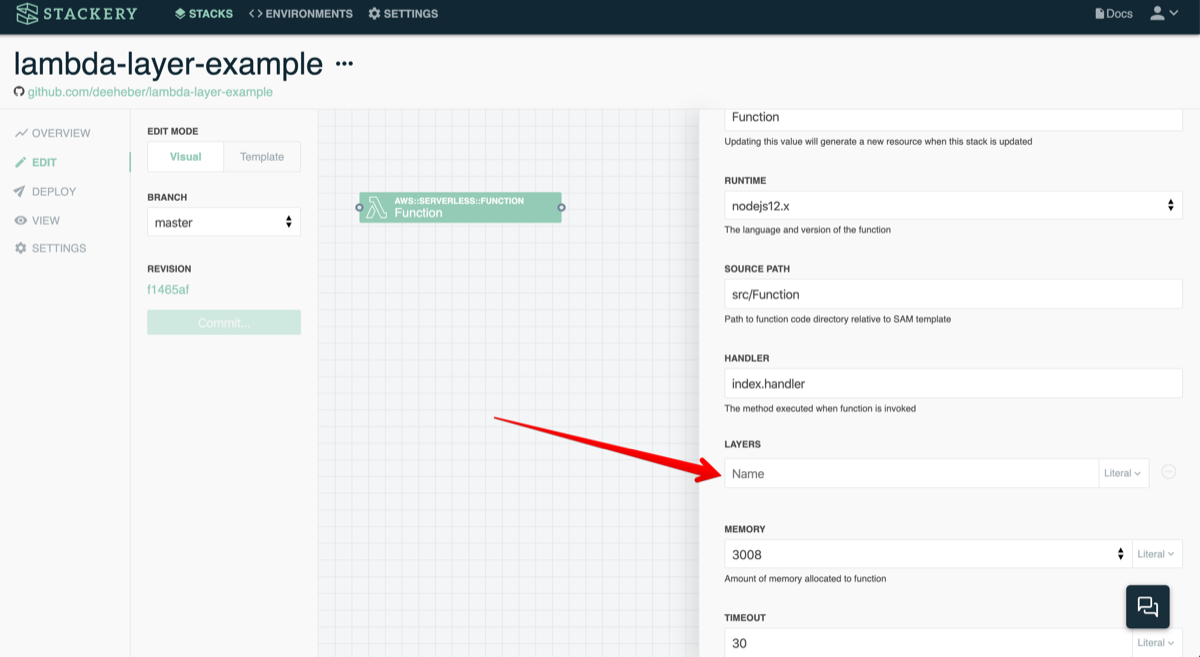Open the user account menu

pyautogui.click(x=1164, y=14)
